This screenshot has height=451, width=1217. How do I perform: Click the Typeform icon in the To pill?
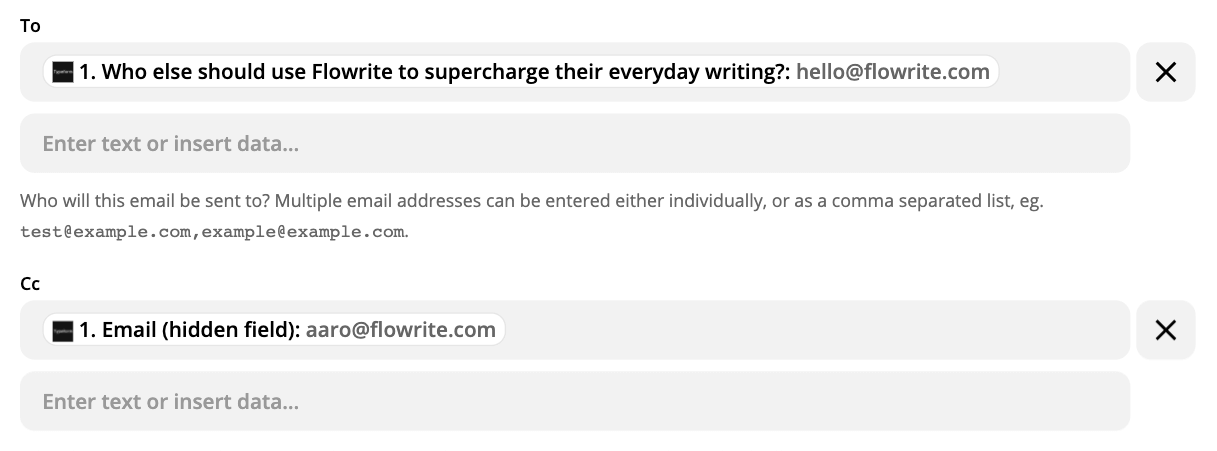coord(63,72)
